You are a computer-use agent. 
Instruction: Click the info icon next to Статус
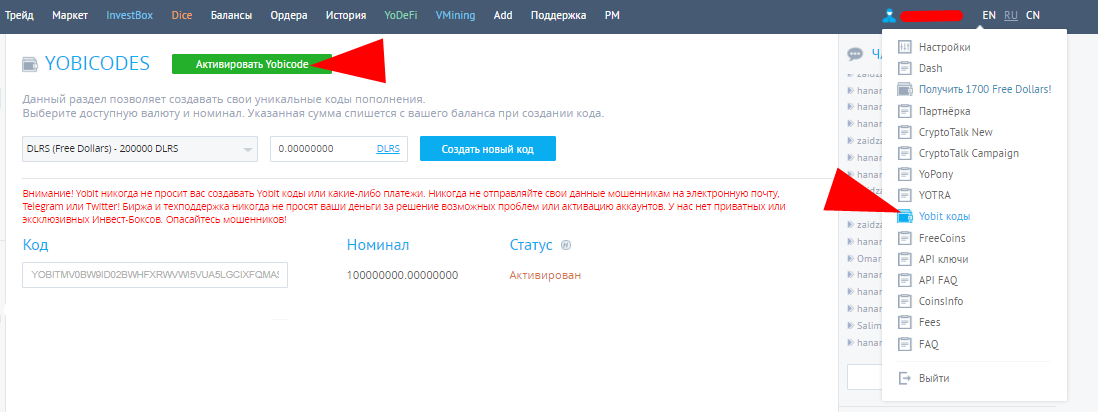(x=567, y=245)
